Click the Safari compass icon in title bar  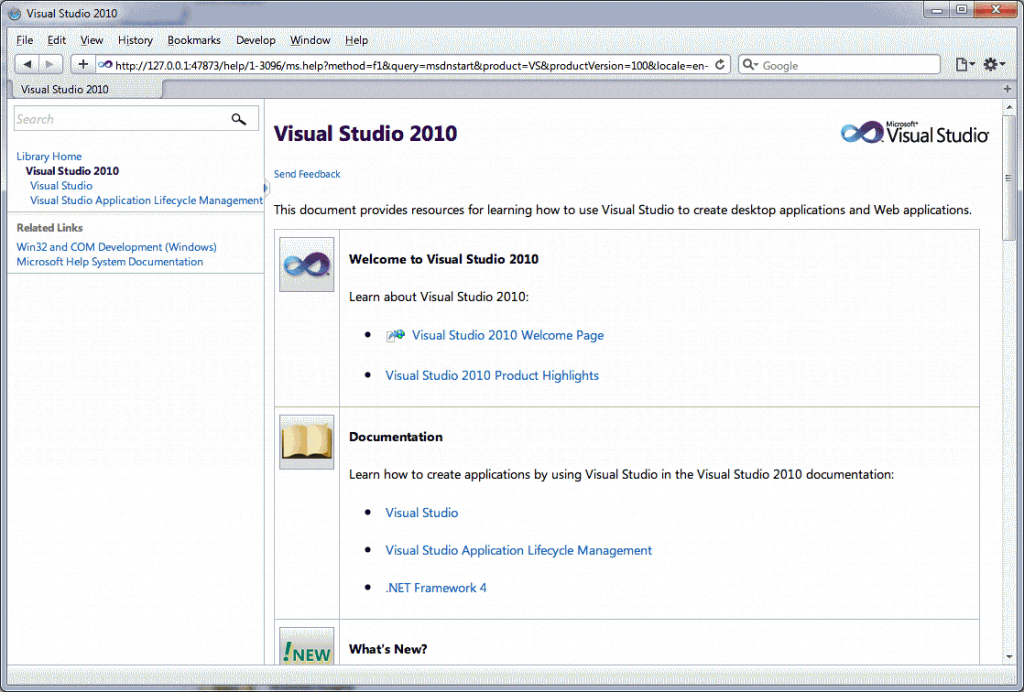(x=14, y=13)
